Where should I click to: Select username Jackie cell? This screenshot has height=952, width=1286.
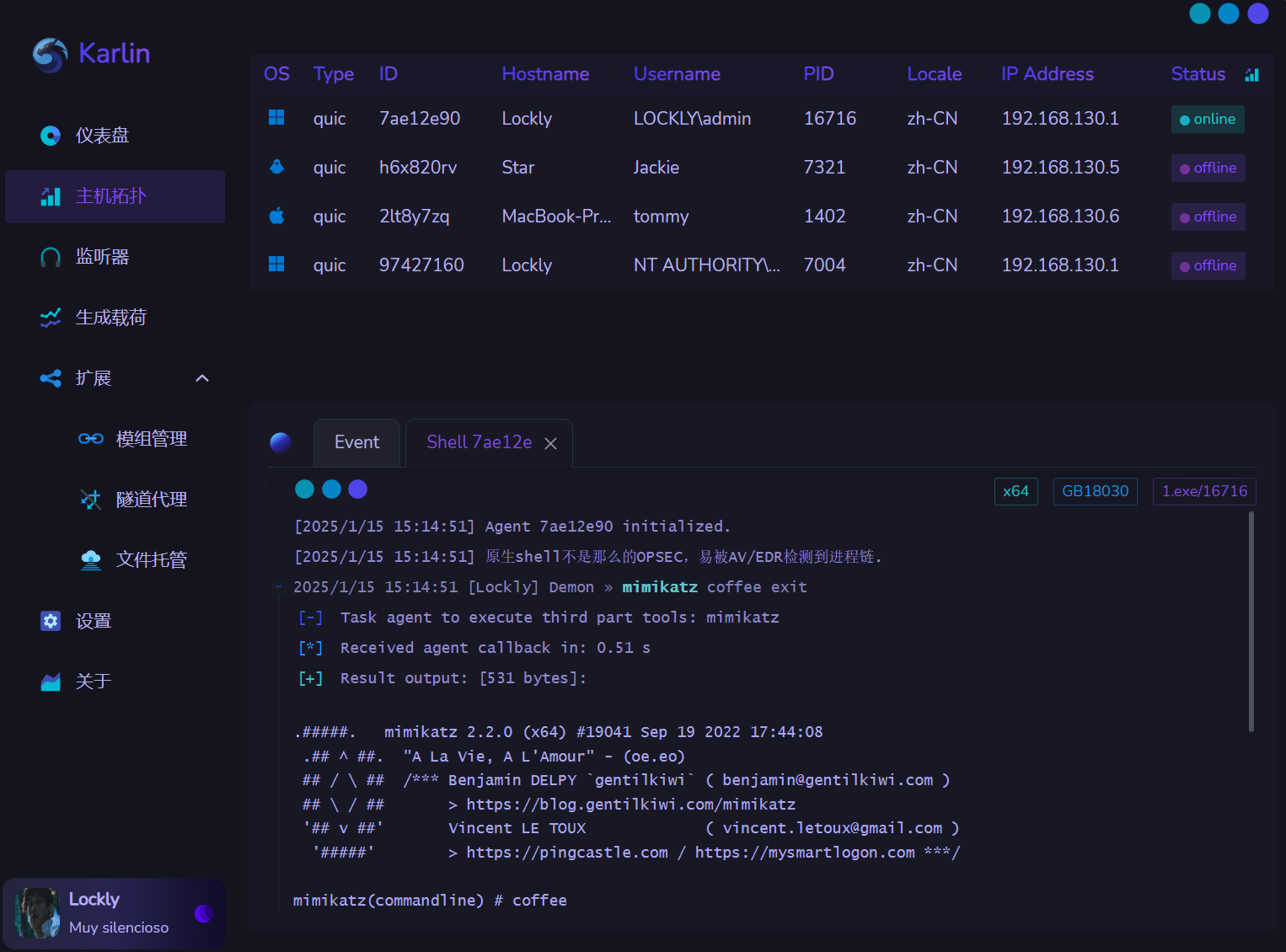pos(656,168)
